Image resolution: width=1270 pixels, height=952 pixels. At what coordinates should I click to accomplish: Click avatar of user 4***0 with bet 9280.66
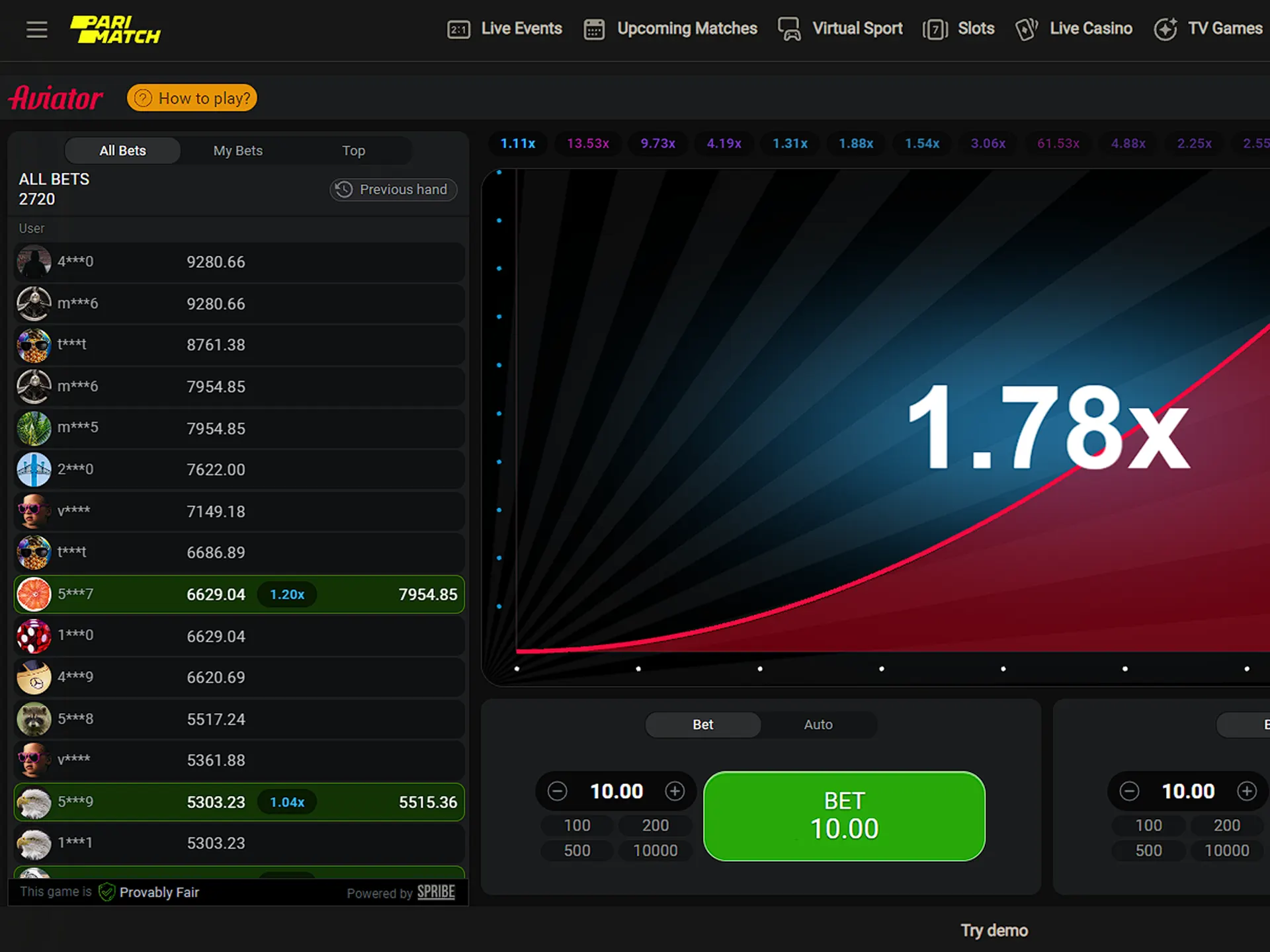34,262
